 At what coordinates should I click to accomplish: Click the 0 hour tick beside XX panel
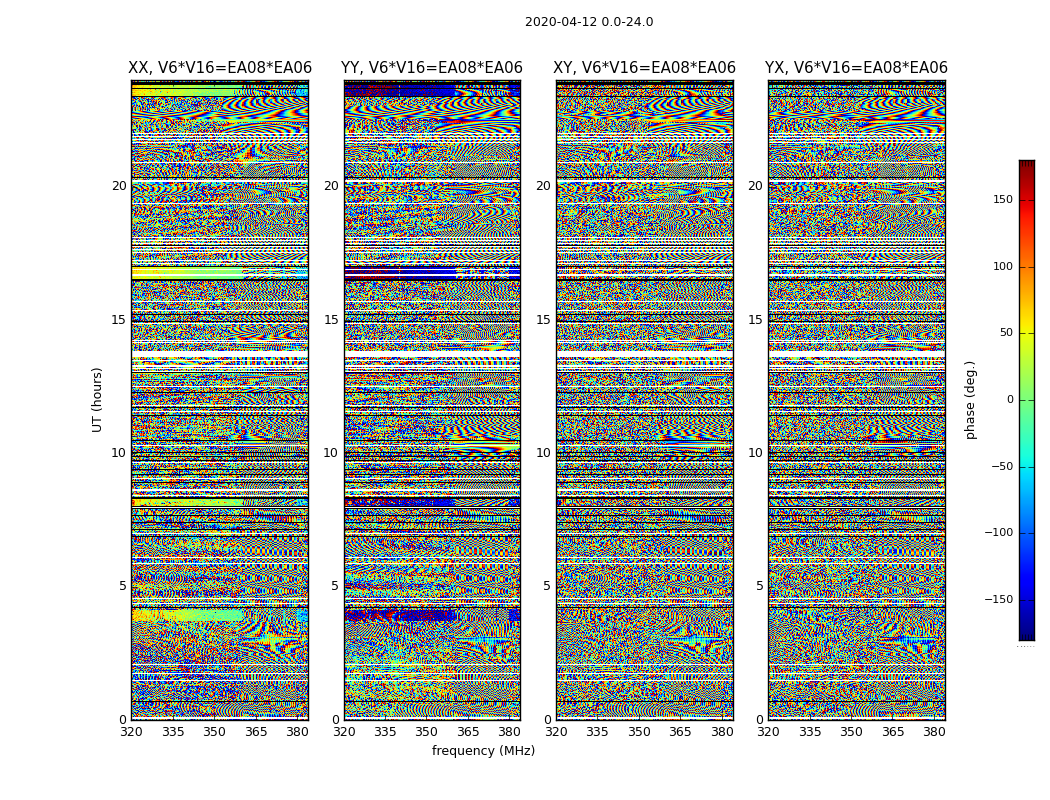pos(123,720)
